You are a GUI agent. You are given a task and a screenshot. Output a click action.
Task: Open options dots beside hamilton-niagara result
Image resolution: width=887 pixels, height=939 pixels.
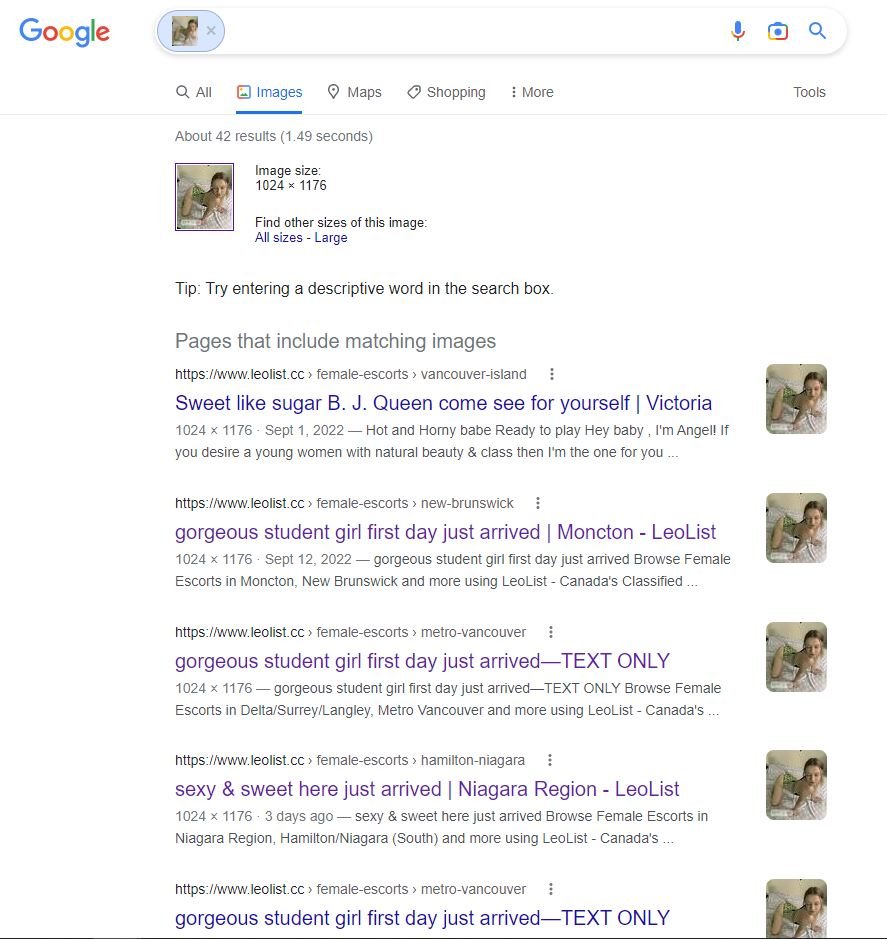coord(550,760)
